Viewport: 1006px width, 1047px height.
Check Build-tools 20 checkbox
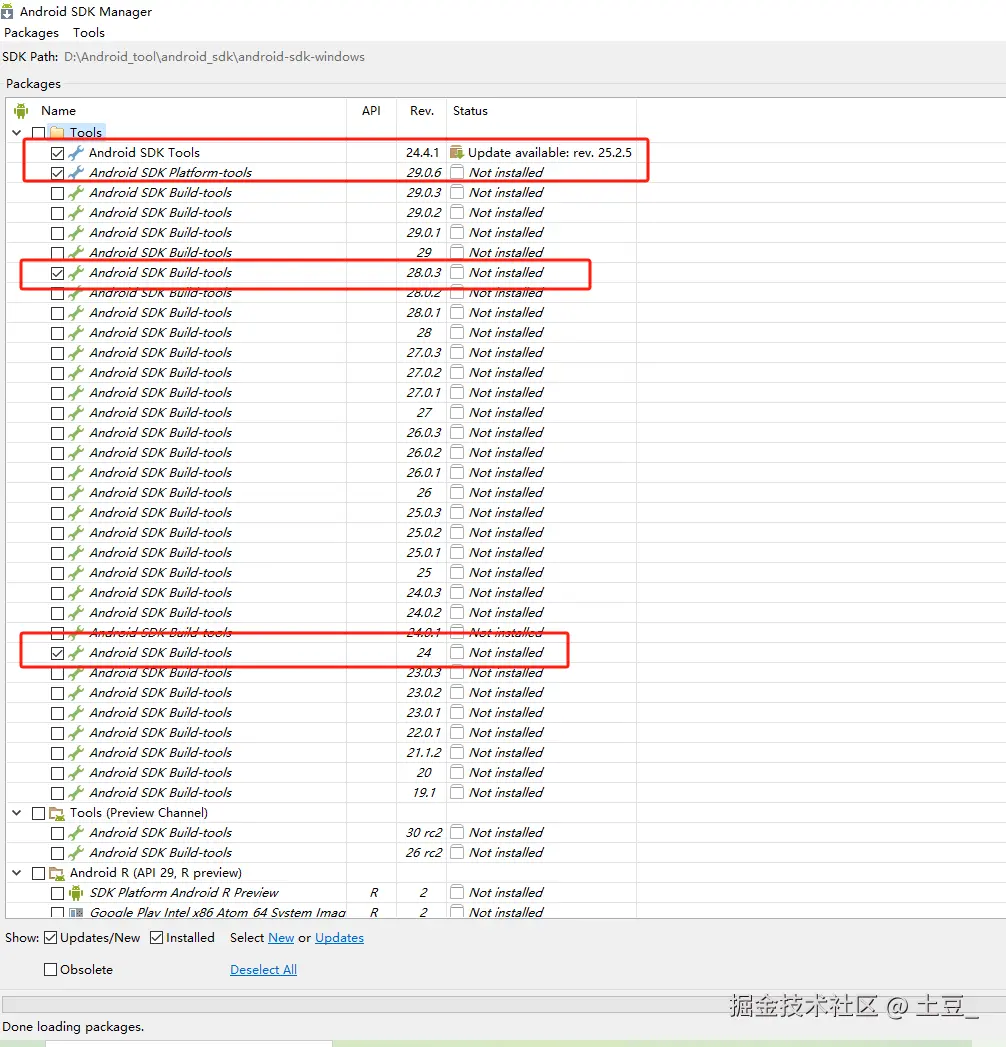[x=57, y=773]
